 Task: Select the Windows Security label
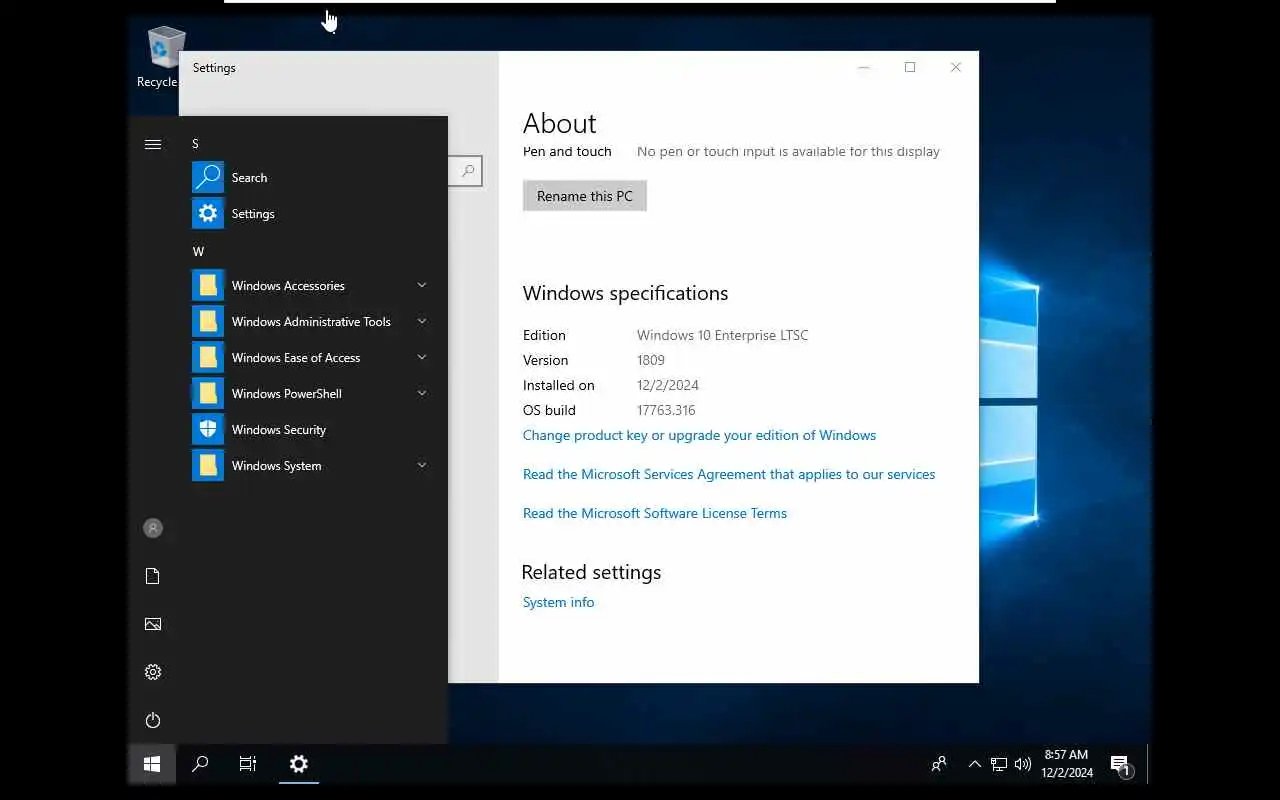point(279,429)
